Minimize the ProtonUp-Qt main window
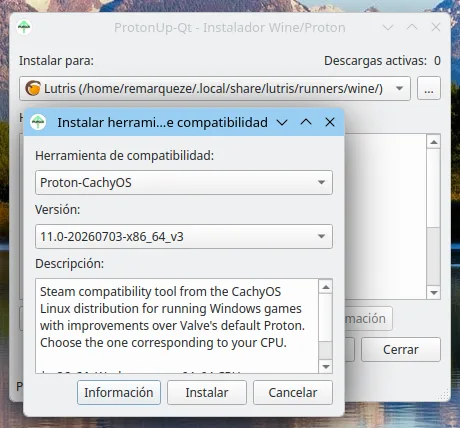The image size is (460, 428). (x=388, y=27)
